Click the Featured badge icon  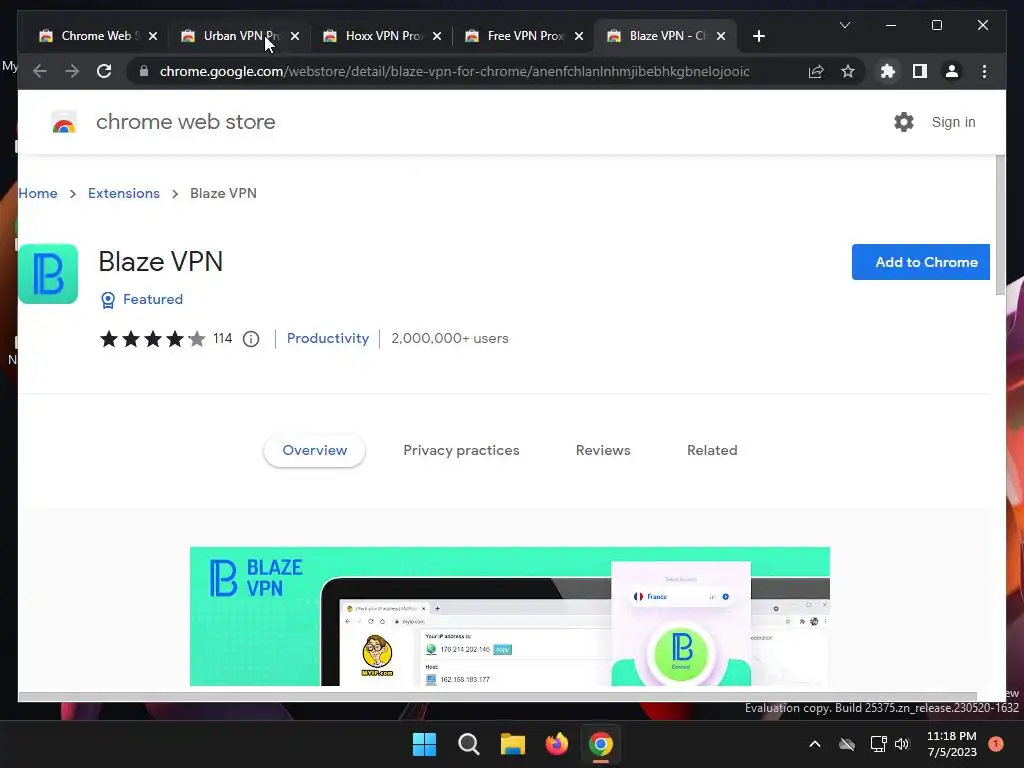point(108,300)
